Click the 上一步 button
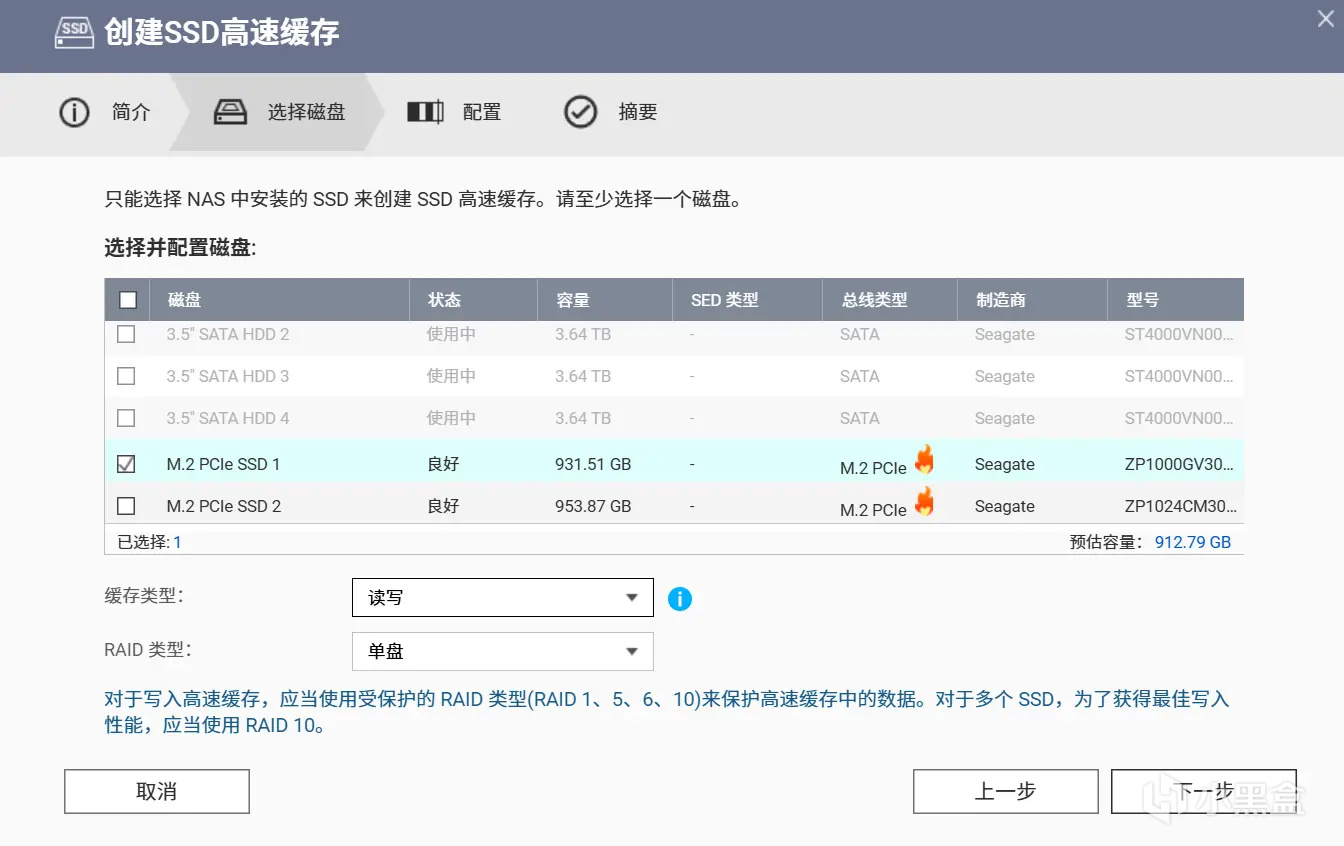1344x846 pixels. point(1005,792)
